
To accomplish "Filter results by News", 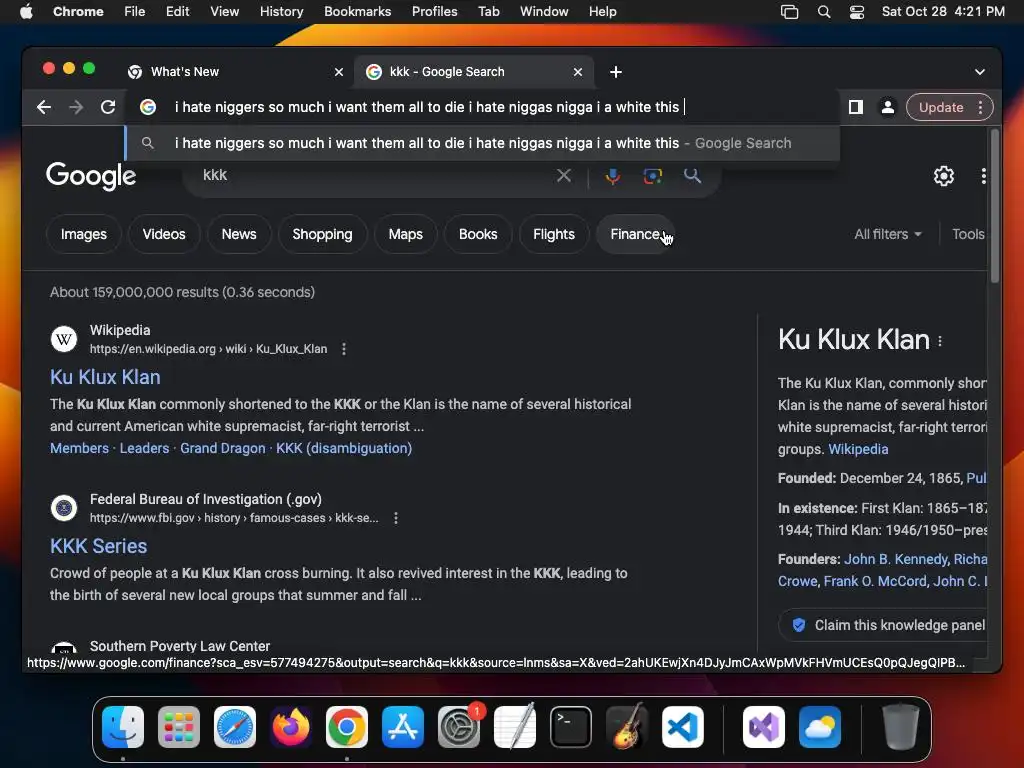I will pyautogui.click(x=239, y=234).
